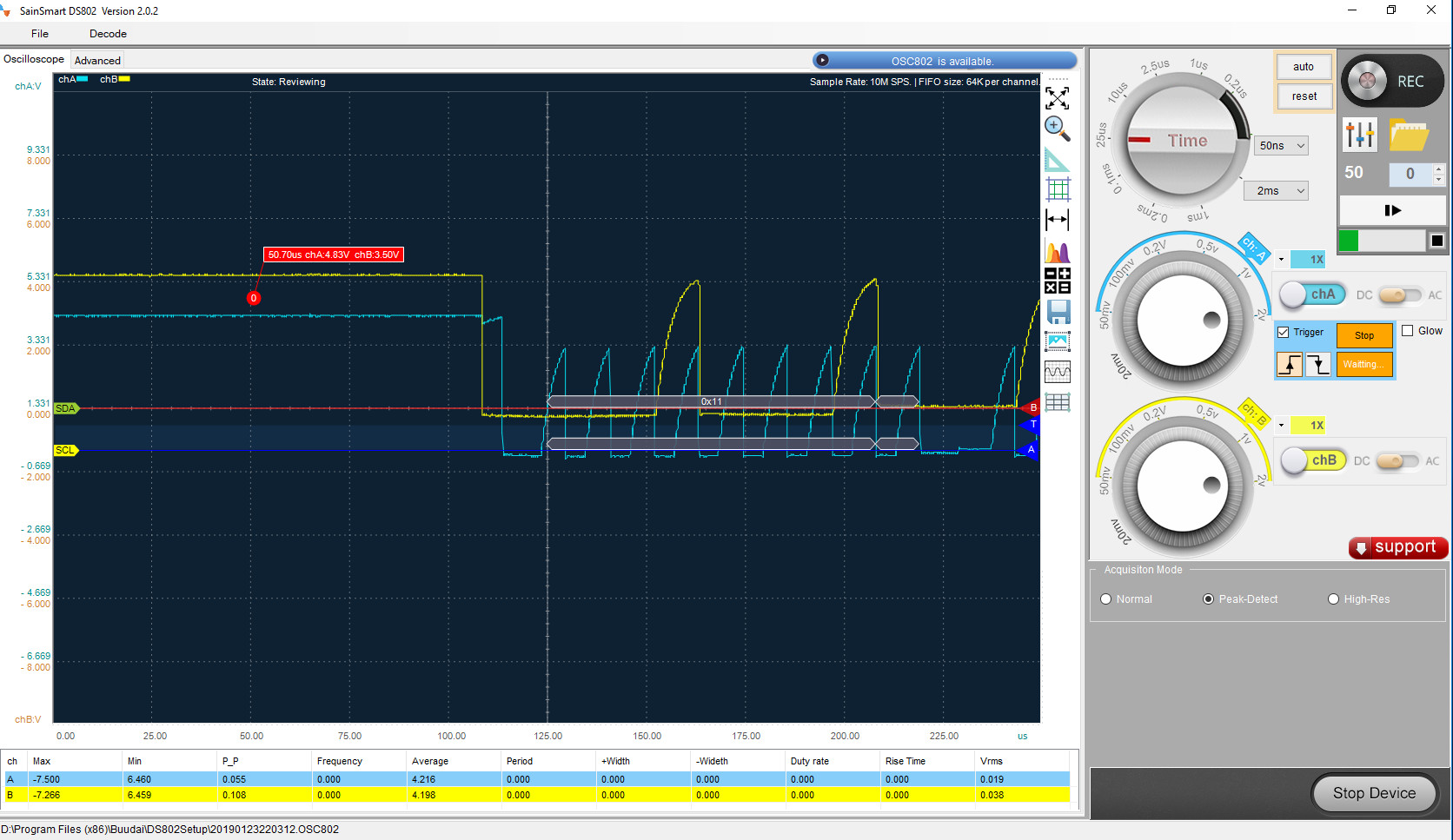Toggle the chA channel switch

coord(1312,294)
